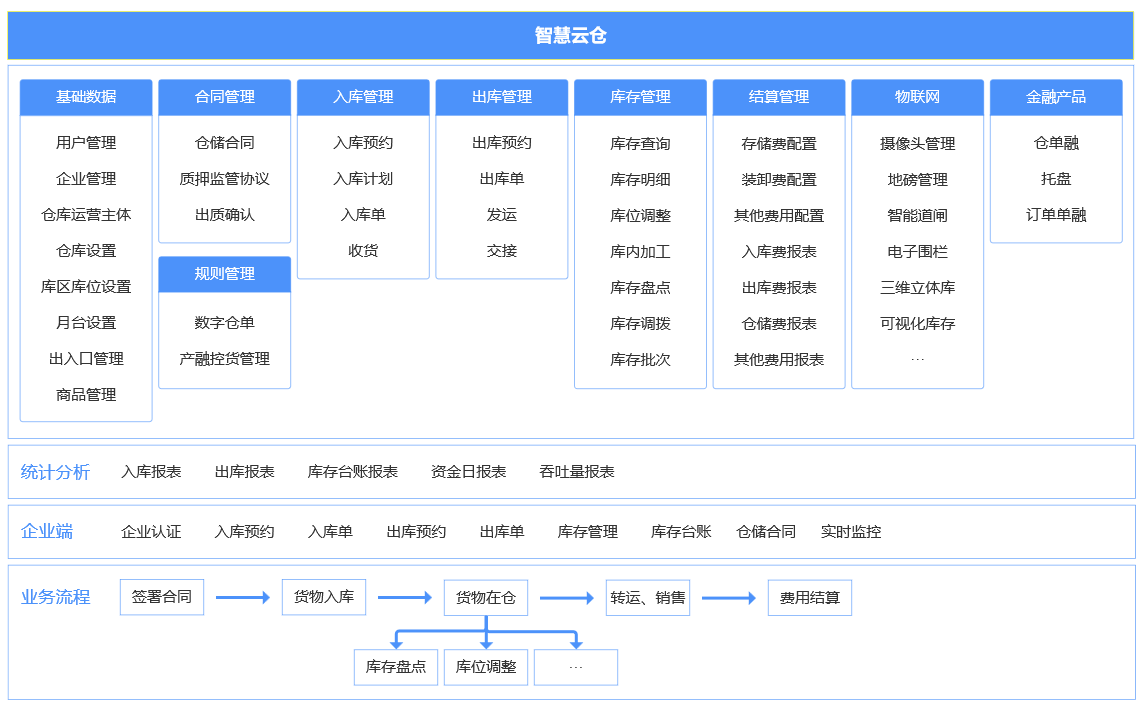Viewport: 1145px width, 708px height.
Task: Click 装卸费配置 in 结算管理
Action: click(x=779, y=180)
